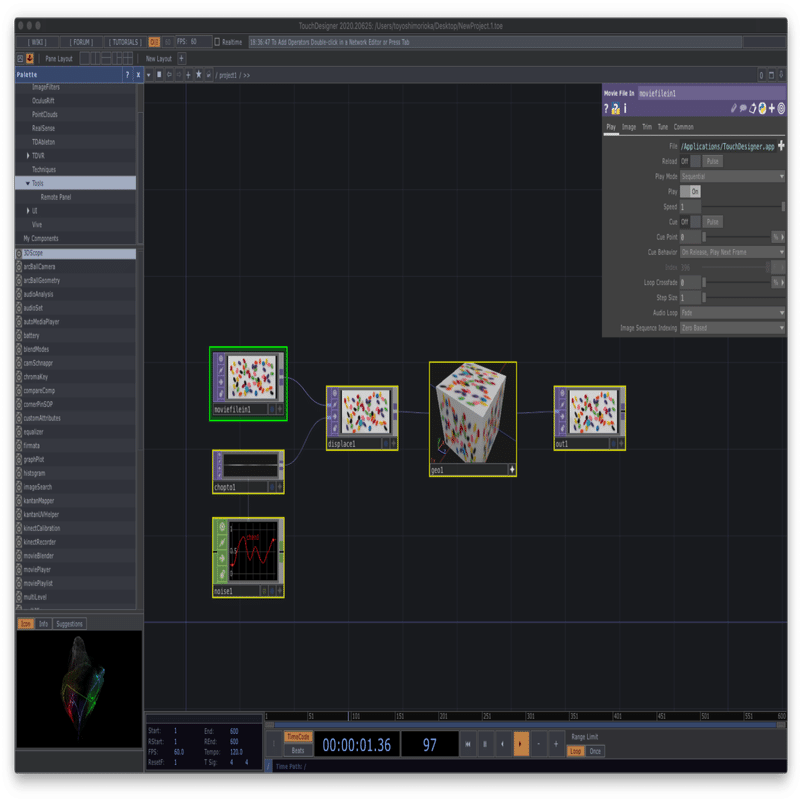This screenshot has height=802, width=802.
Task: Browse file with plus next to File path
Action: click(781, 146)
